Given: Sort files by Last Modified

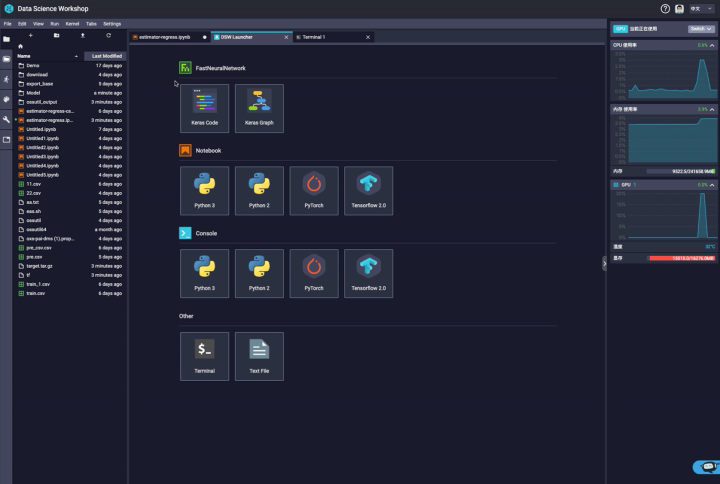Looking at the screenshot, I should point(106,56).
